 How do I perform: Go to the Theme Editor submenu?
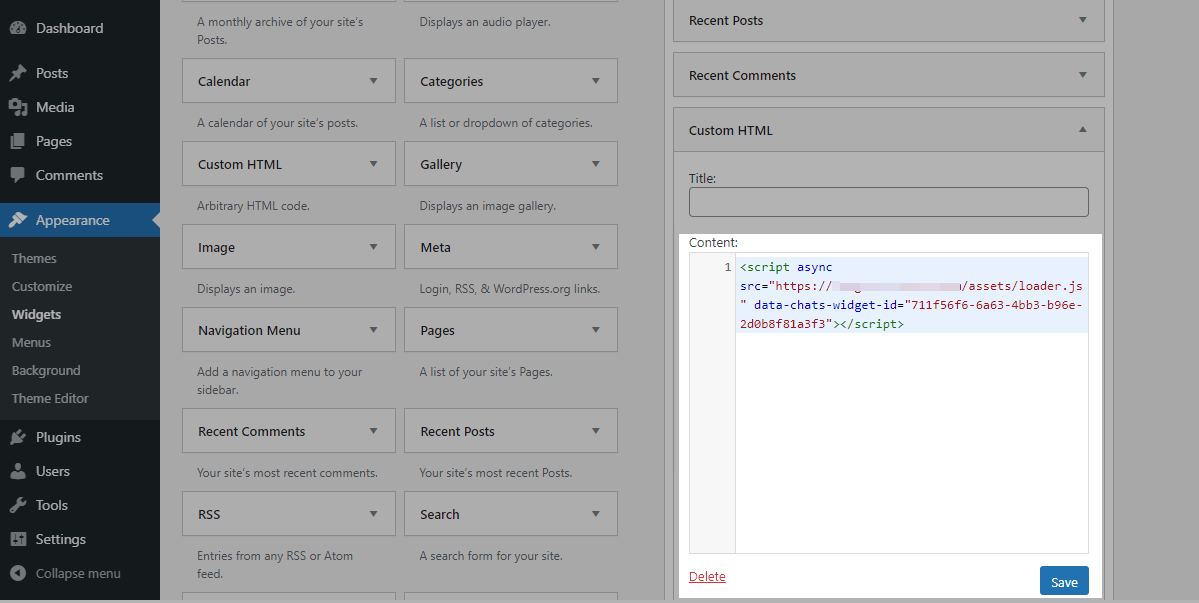click(x=50, y=398)
